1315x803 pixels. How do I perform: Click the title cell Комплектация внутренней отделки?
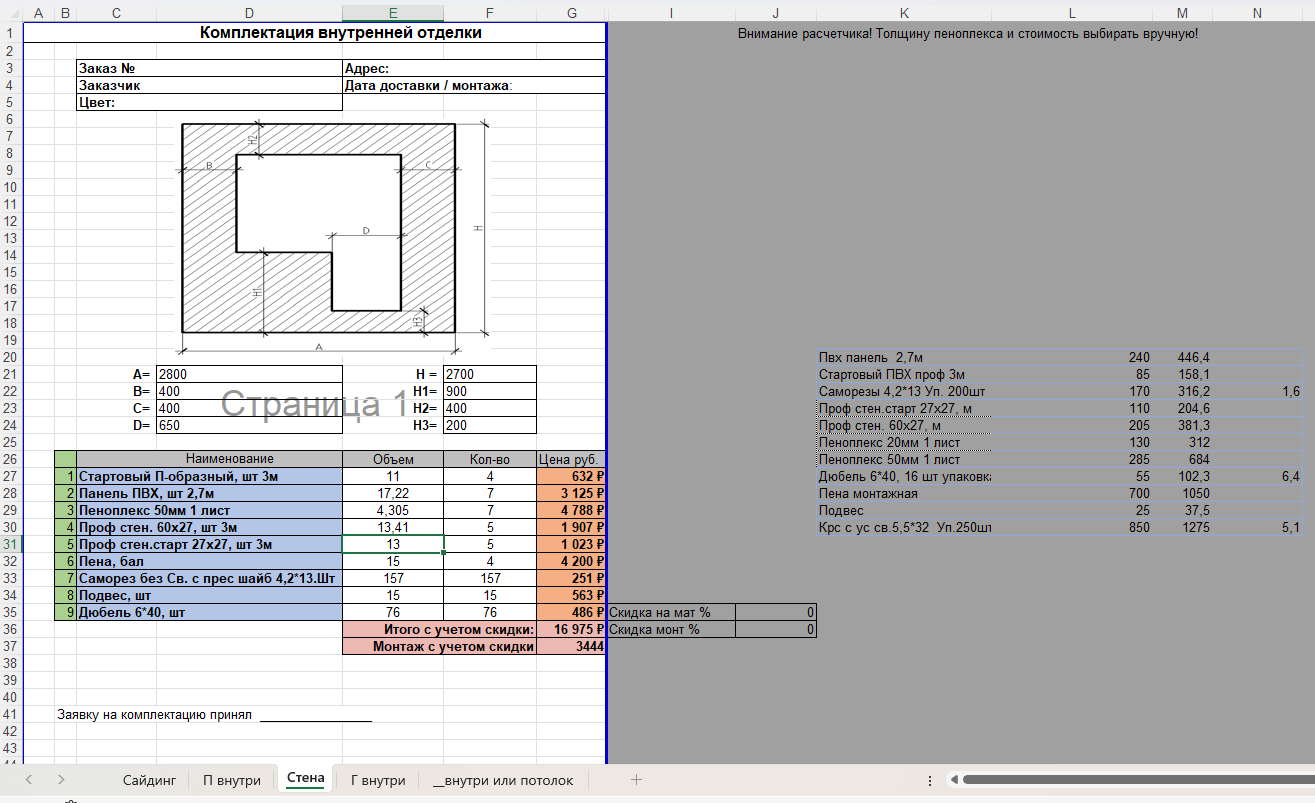[341, 32]
